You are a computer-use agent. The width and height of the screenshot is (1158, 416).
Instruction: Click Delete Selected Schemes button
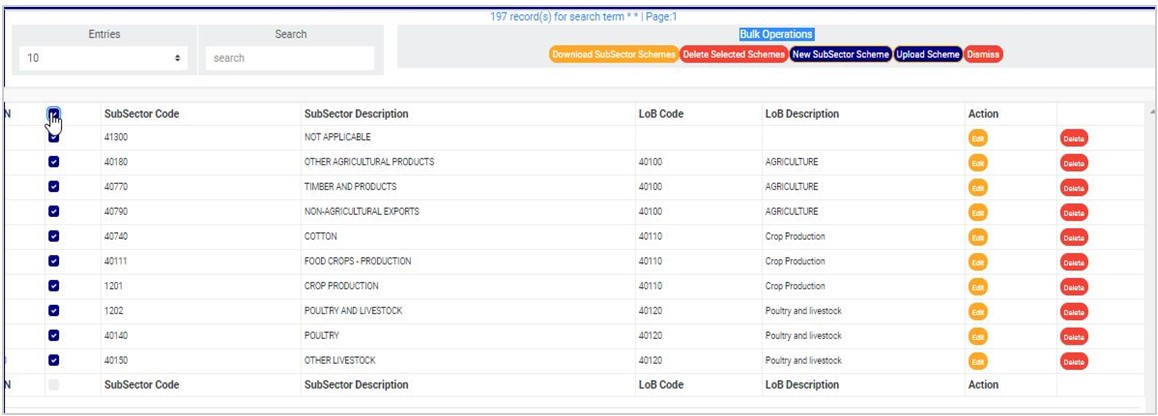pos(734,54)
